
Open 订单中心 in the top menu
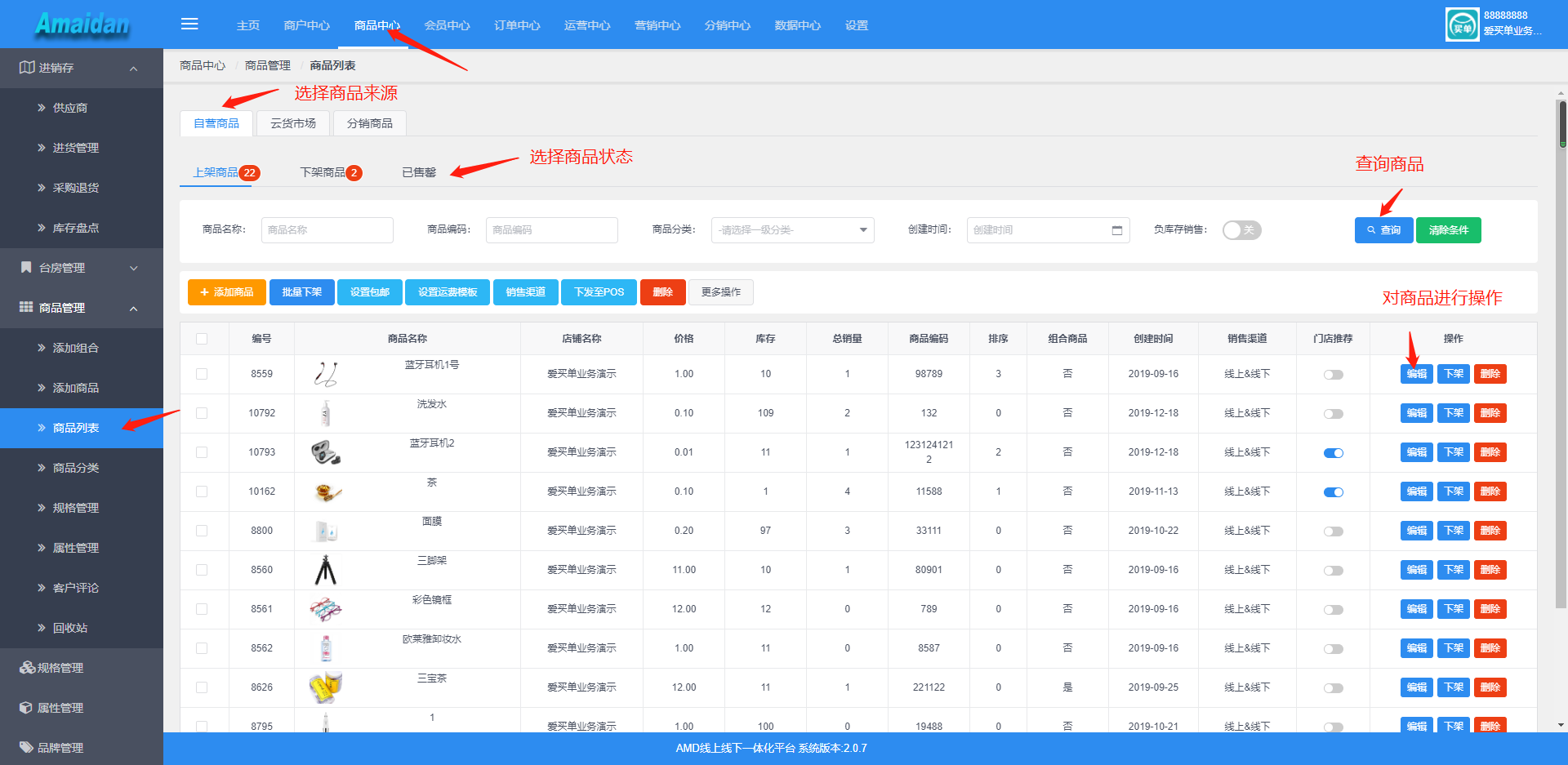517,25
